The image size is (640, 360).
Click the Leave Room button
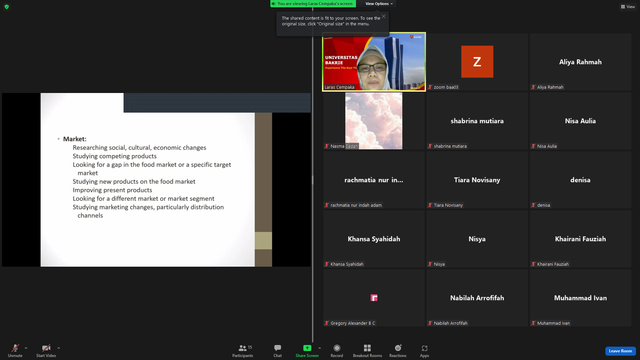click(x=620, y=351)
